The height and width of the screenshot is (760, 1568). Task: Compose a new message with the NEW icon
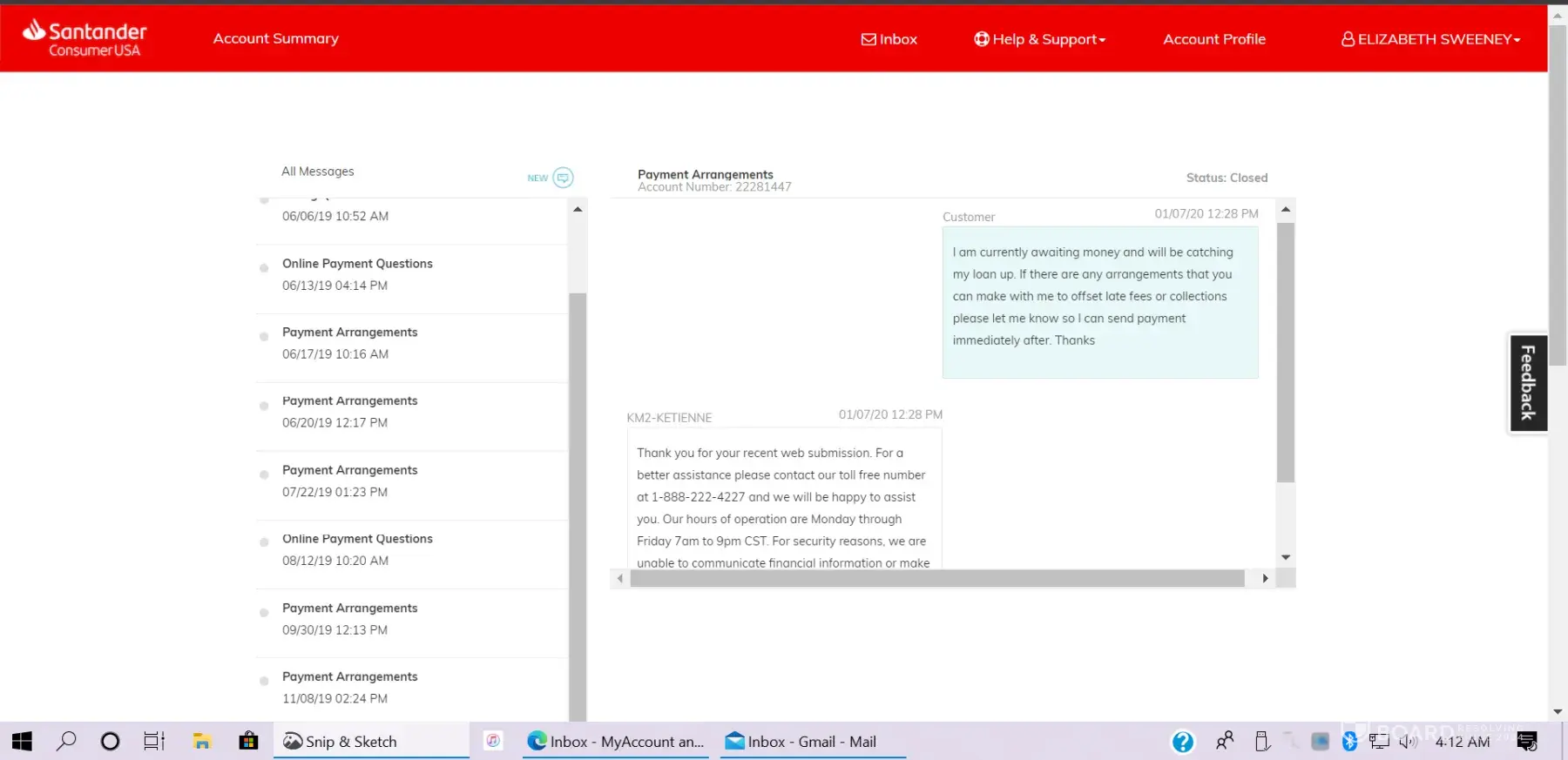[x=563, y=178]
